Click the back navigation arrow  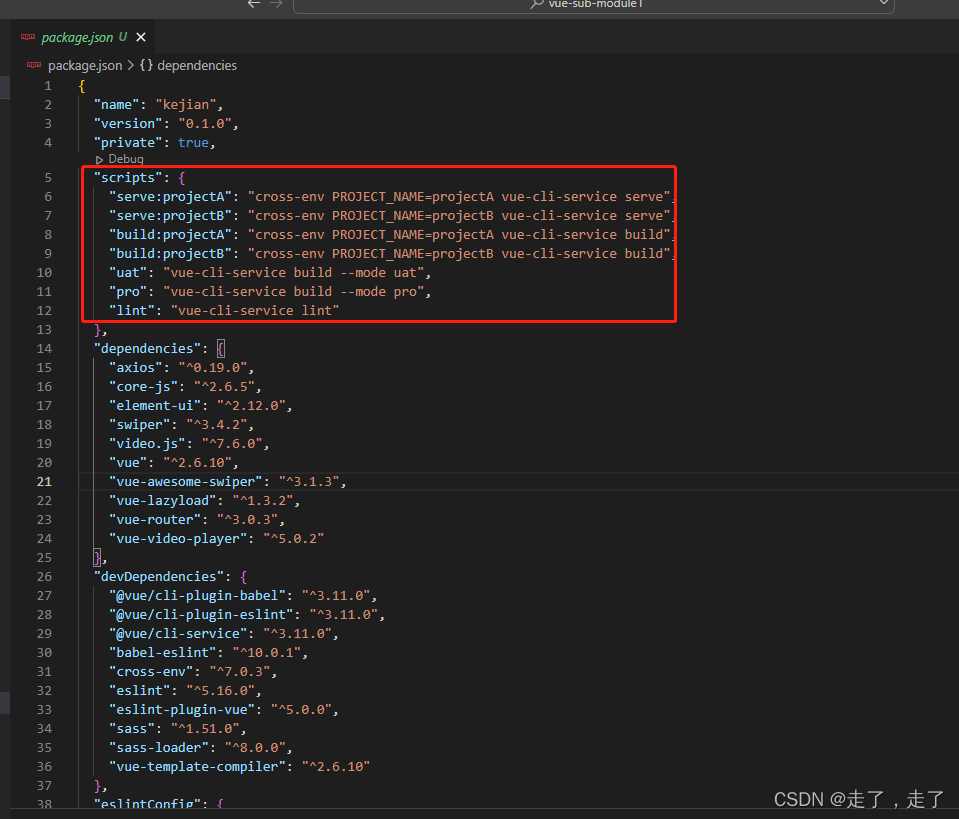(x=253, y=5)
